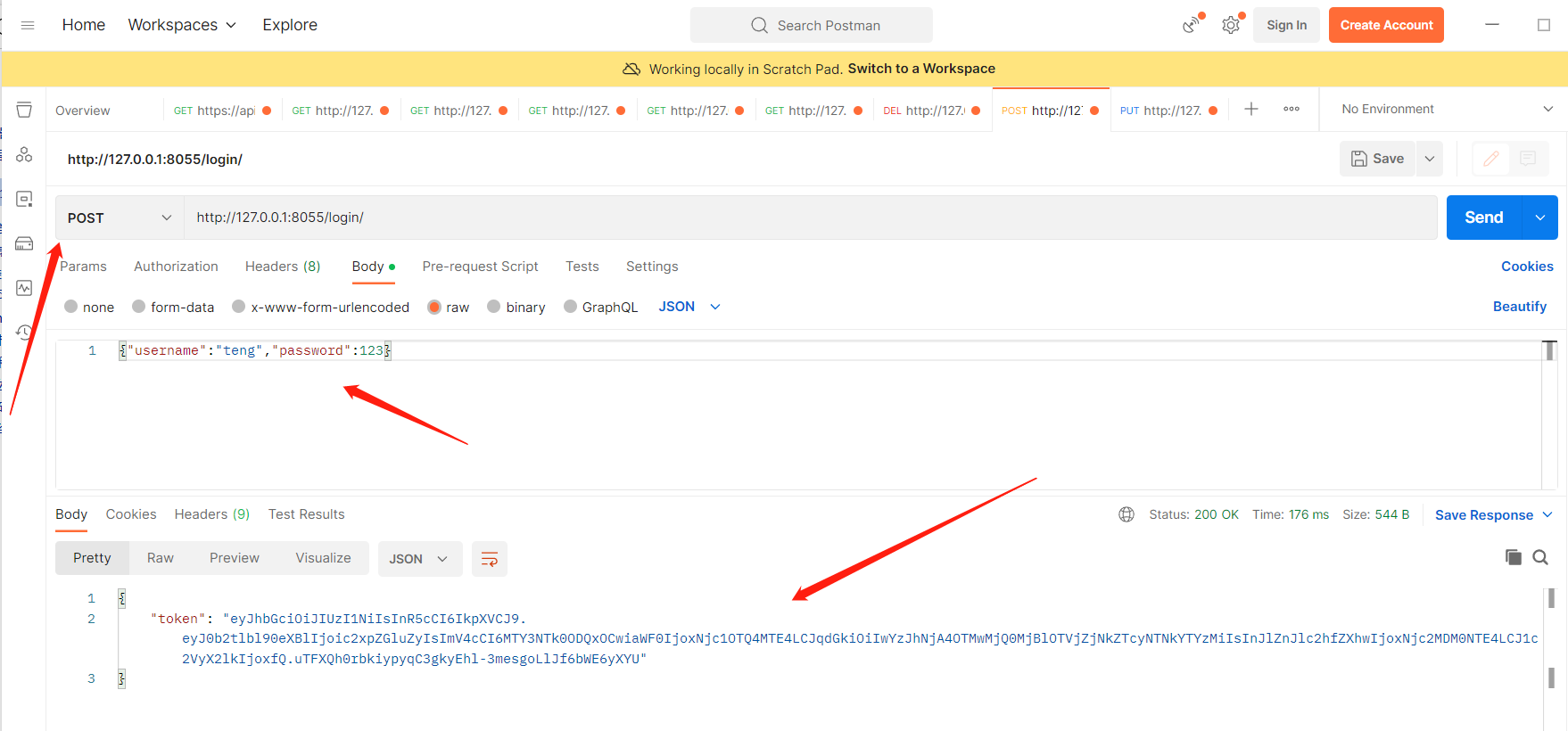
Task: Open settings via the gear icon
Action: tap(1231, 25)
